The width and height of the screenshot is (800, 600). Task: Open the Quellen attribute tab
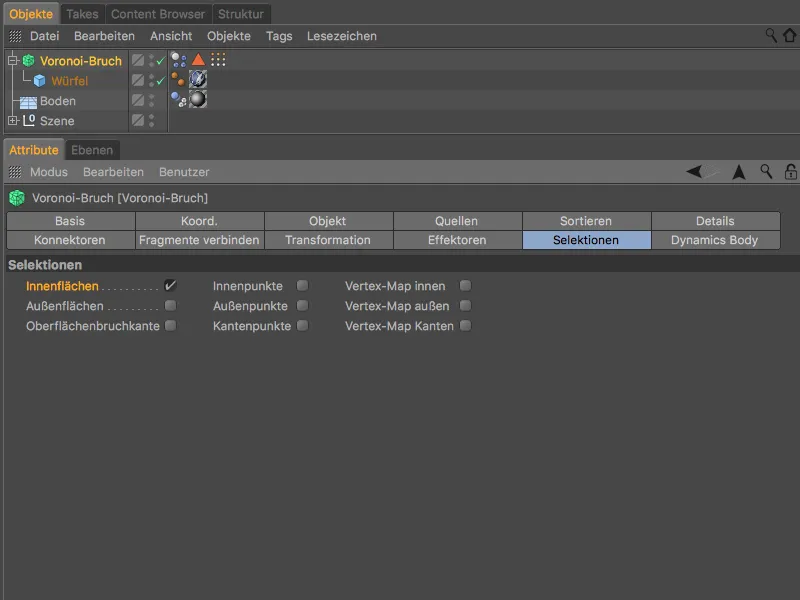click(x=457, y=221)
